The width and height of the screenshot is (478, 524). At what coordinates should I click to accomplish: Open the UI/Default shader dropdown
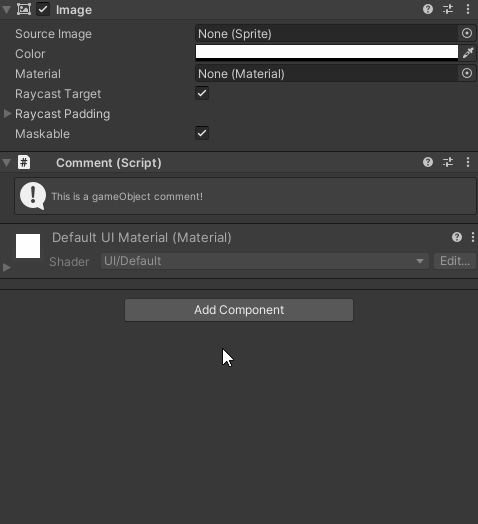pos(265,261)
